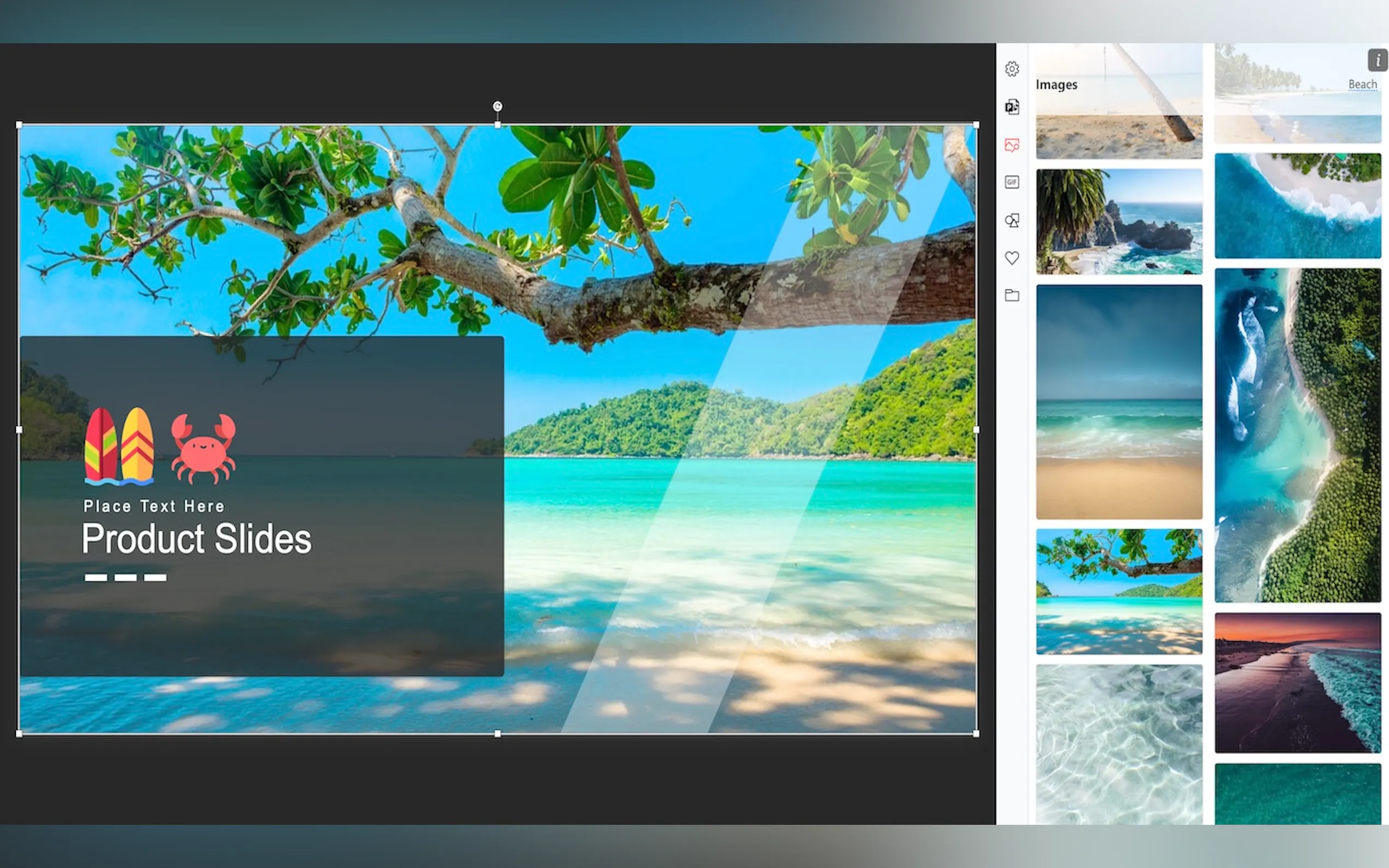Image resolution: width=1389 pixels, height=868 pixels.
Task: Click the Product Slides title text
Action: [196, 538]
